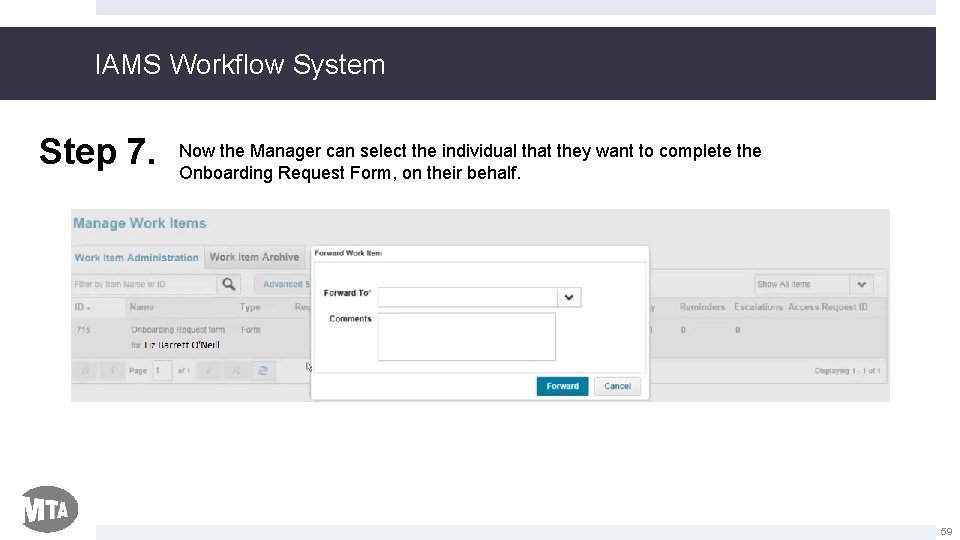Click inside the Comments text area
The height and width of the screenshot is (540, 960).
point(467,337)
